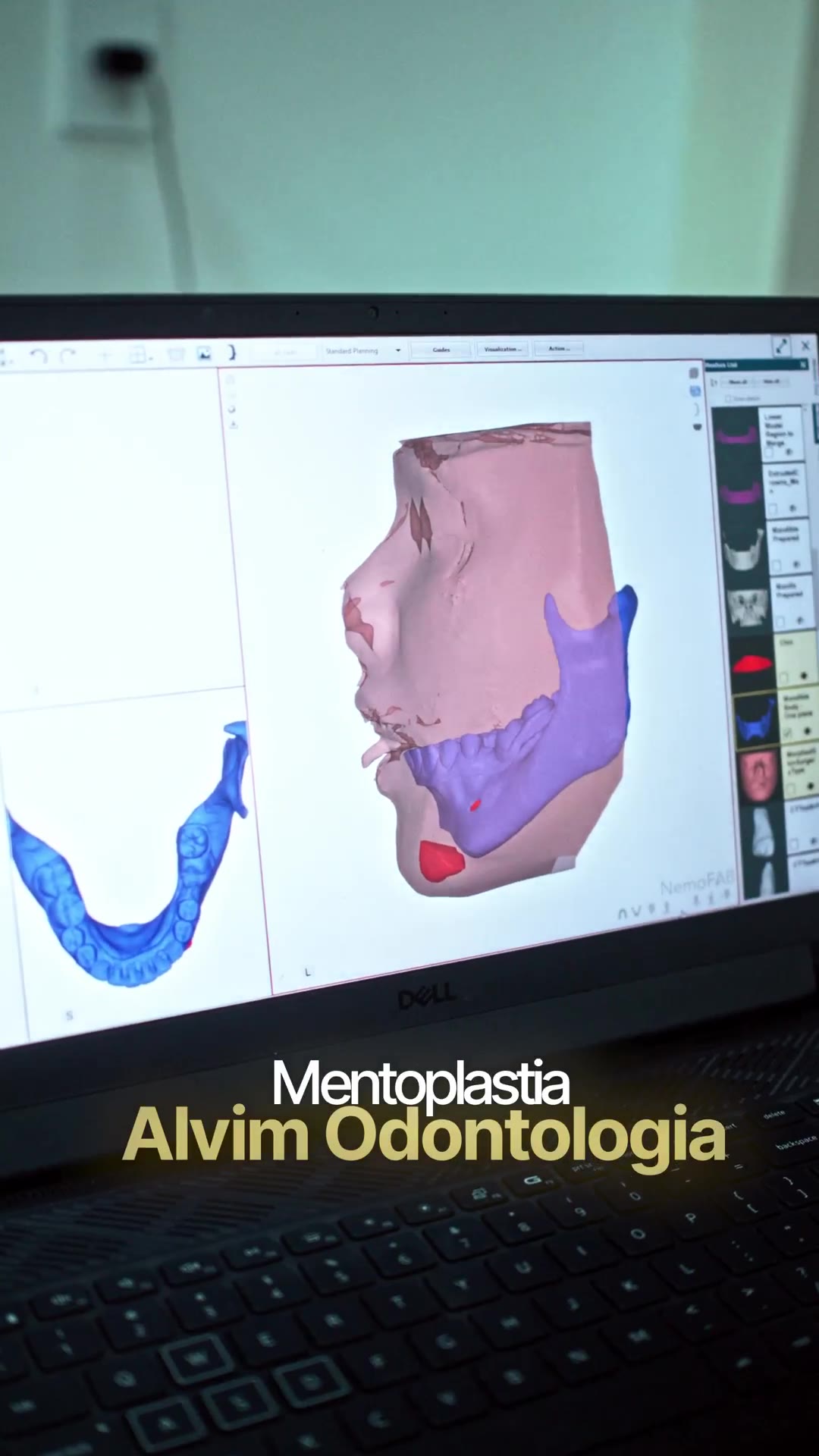Viewport: 819px width, 1456px height.
Task: Toggle visibility eye of Lower Model Region mesh
Action: coord(789,451)
